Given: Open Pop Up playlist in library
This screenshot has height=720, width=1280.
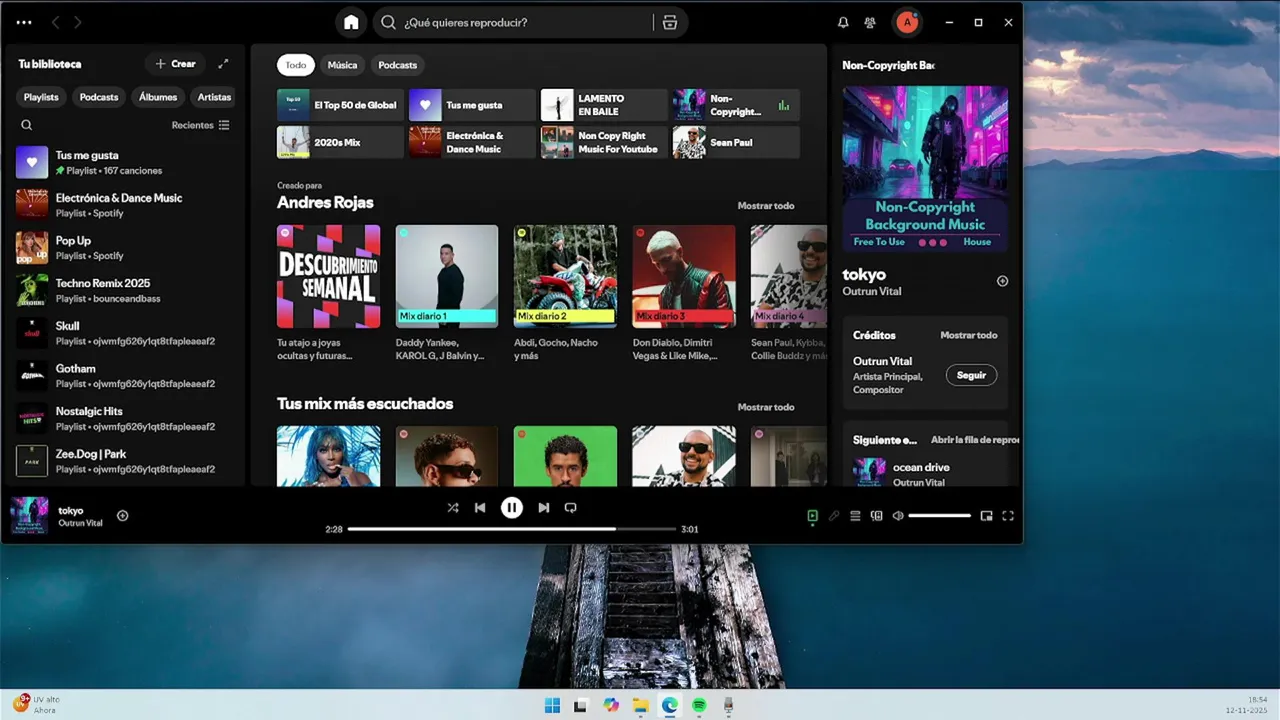Looking at the screenshot, I should (x=126, y=248).
